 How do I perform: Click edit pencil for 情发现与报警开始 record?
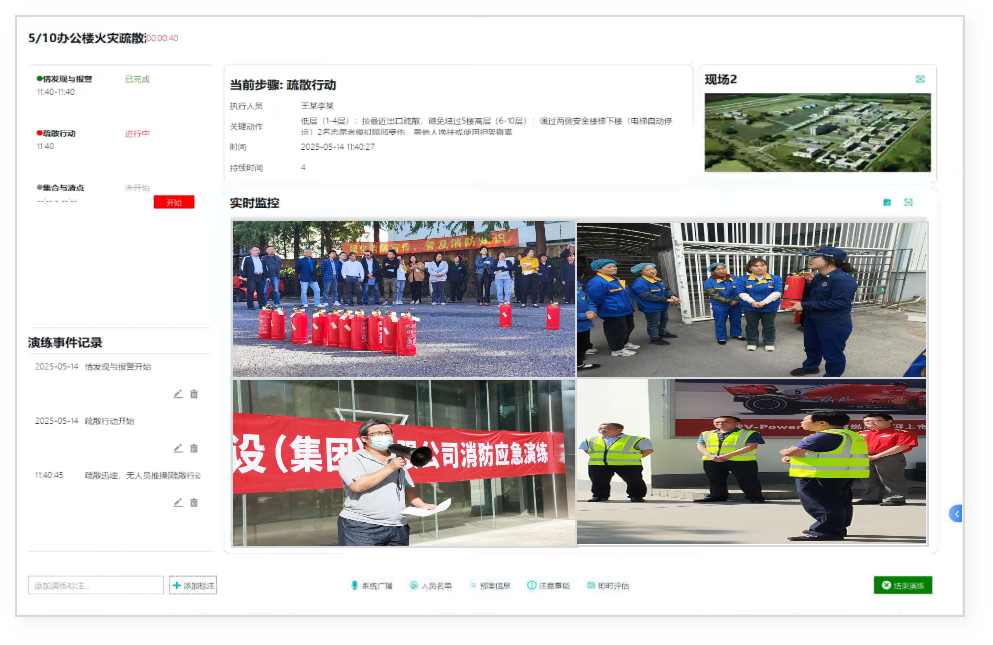click(x=178, y=394)
